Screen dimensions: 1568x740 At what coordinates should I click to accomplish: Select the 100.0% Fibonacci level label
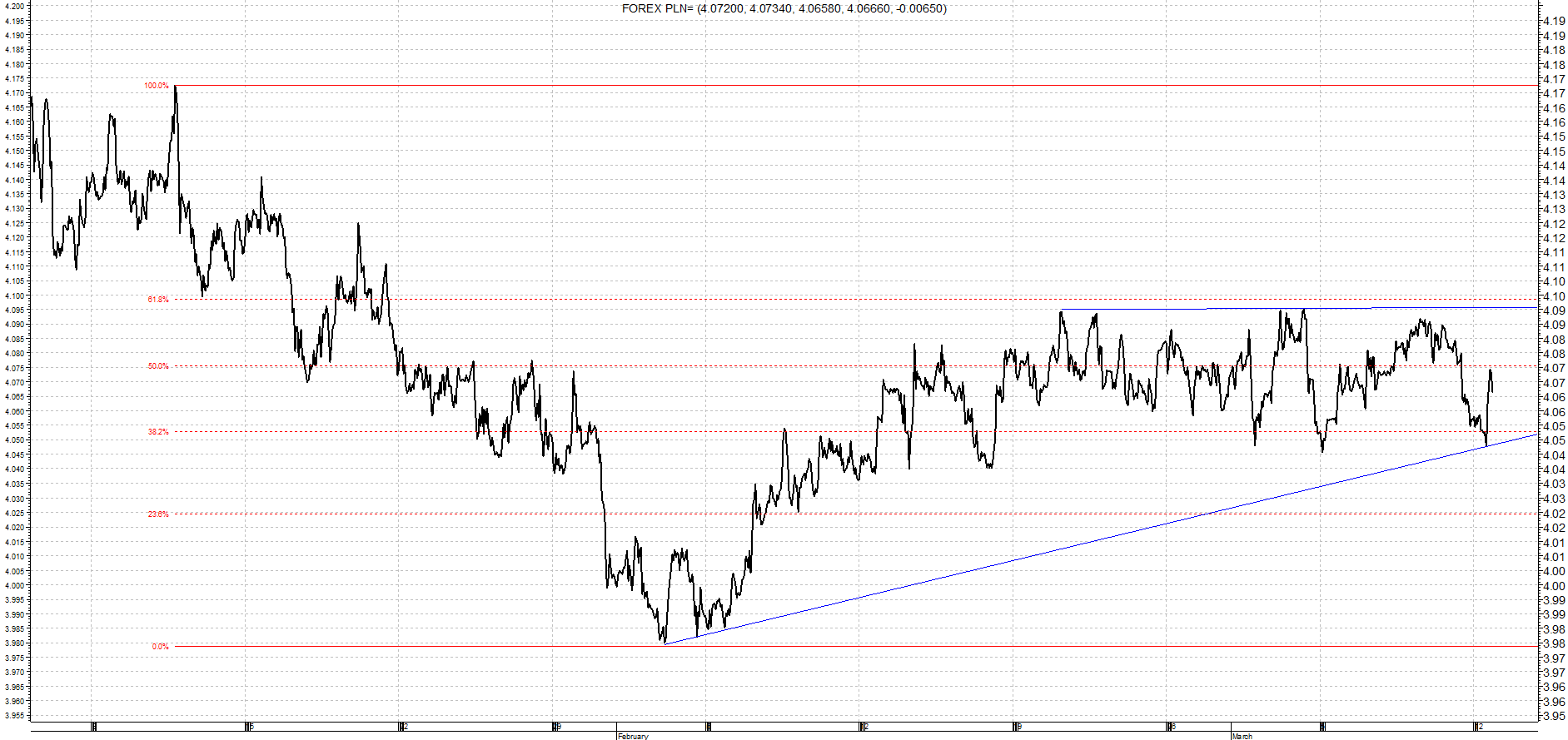157,86
